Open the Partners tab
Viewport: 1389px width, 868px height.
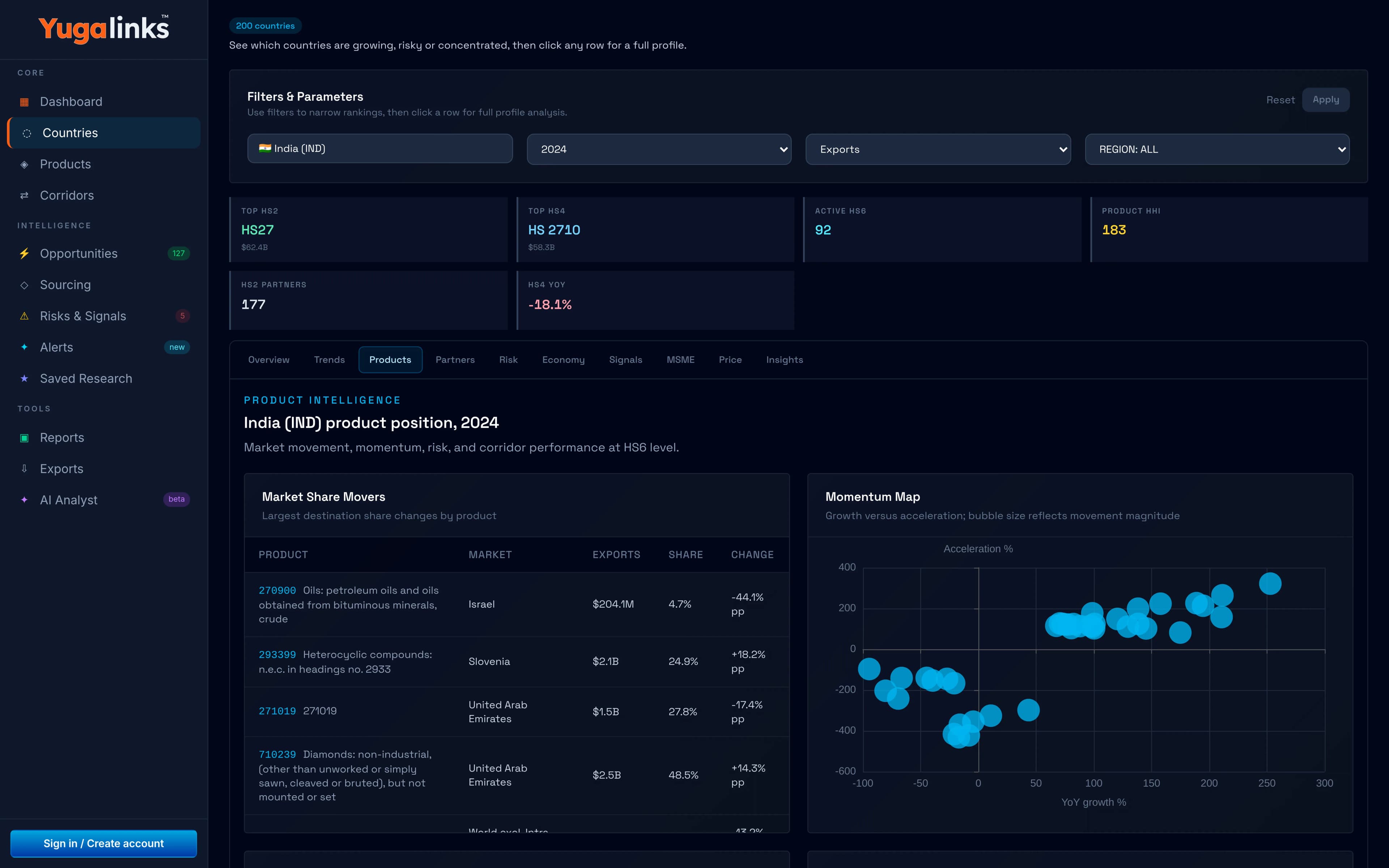455,360
